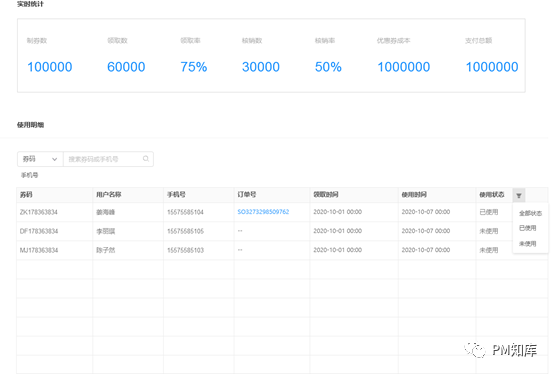Click the 核销率 value 50%
This screenshot has height=374, width=554.
[x=328, y=67]
